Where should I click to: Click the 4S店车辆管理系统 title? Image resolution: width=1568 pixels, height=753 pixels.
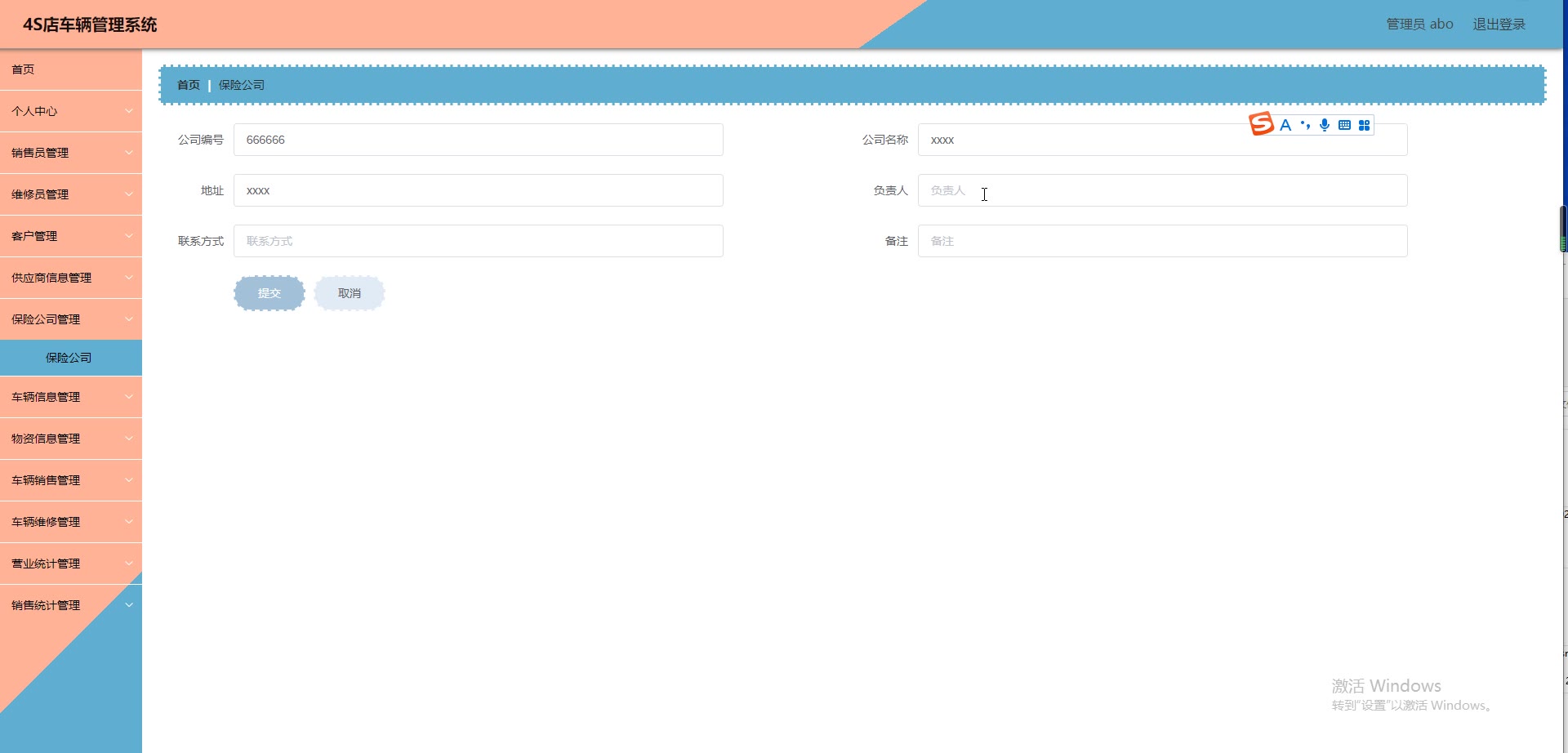pos(90,25)
